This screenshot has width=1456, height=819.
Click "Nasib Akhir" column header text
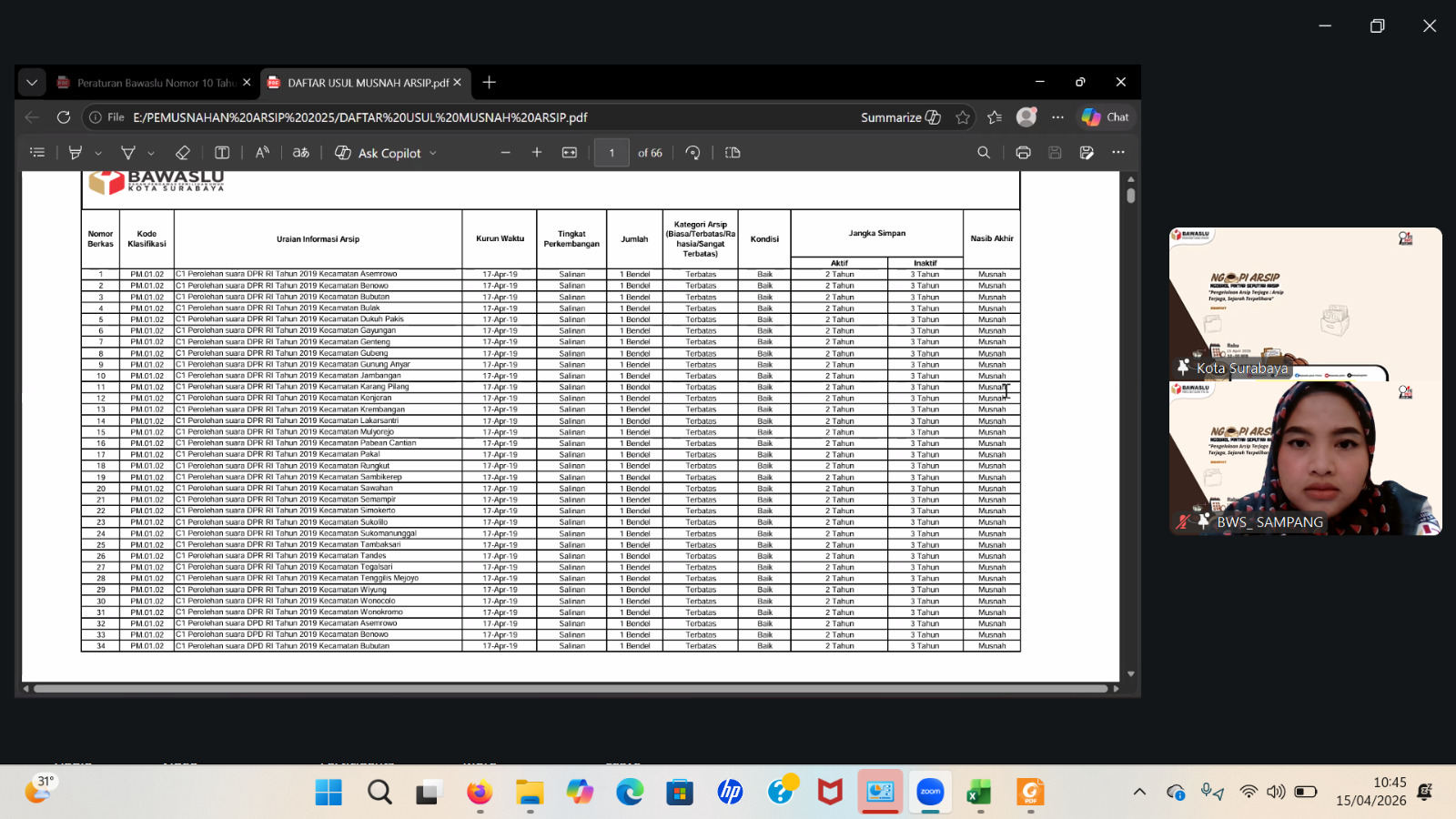coord(992,238)
